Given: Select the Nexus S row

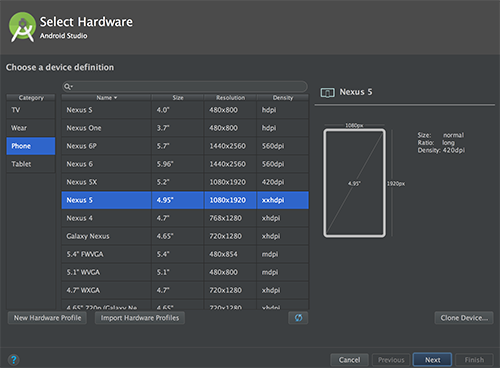Looking at the screenshot, I should (185, 110).
